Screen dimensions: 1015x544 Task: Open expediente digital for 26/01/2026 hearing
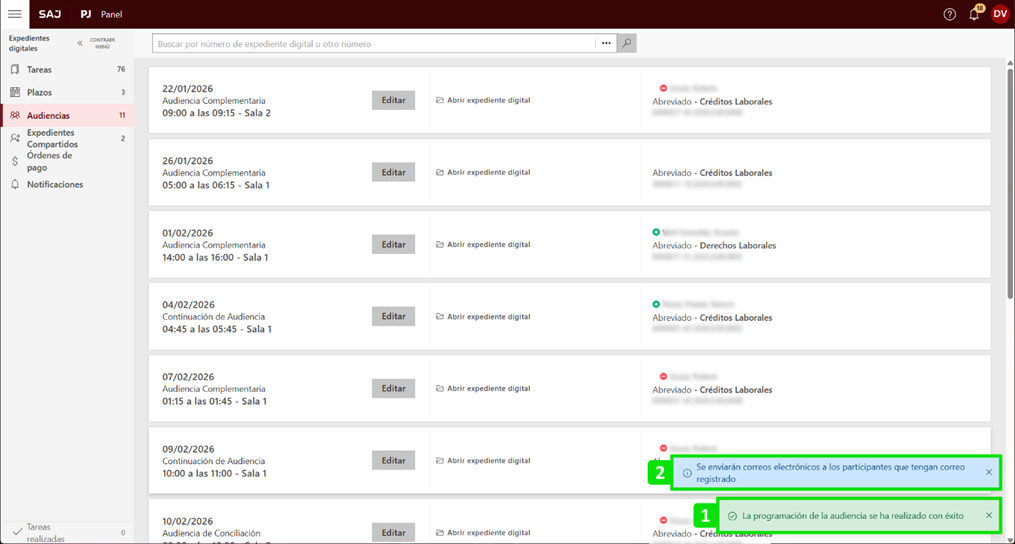tap(487, 173)
